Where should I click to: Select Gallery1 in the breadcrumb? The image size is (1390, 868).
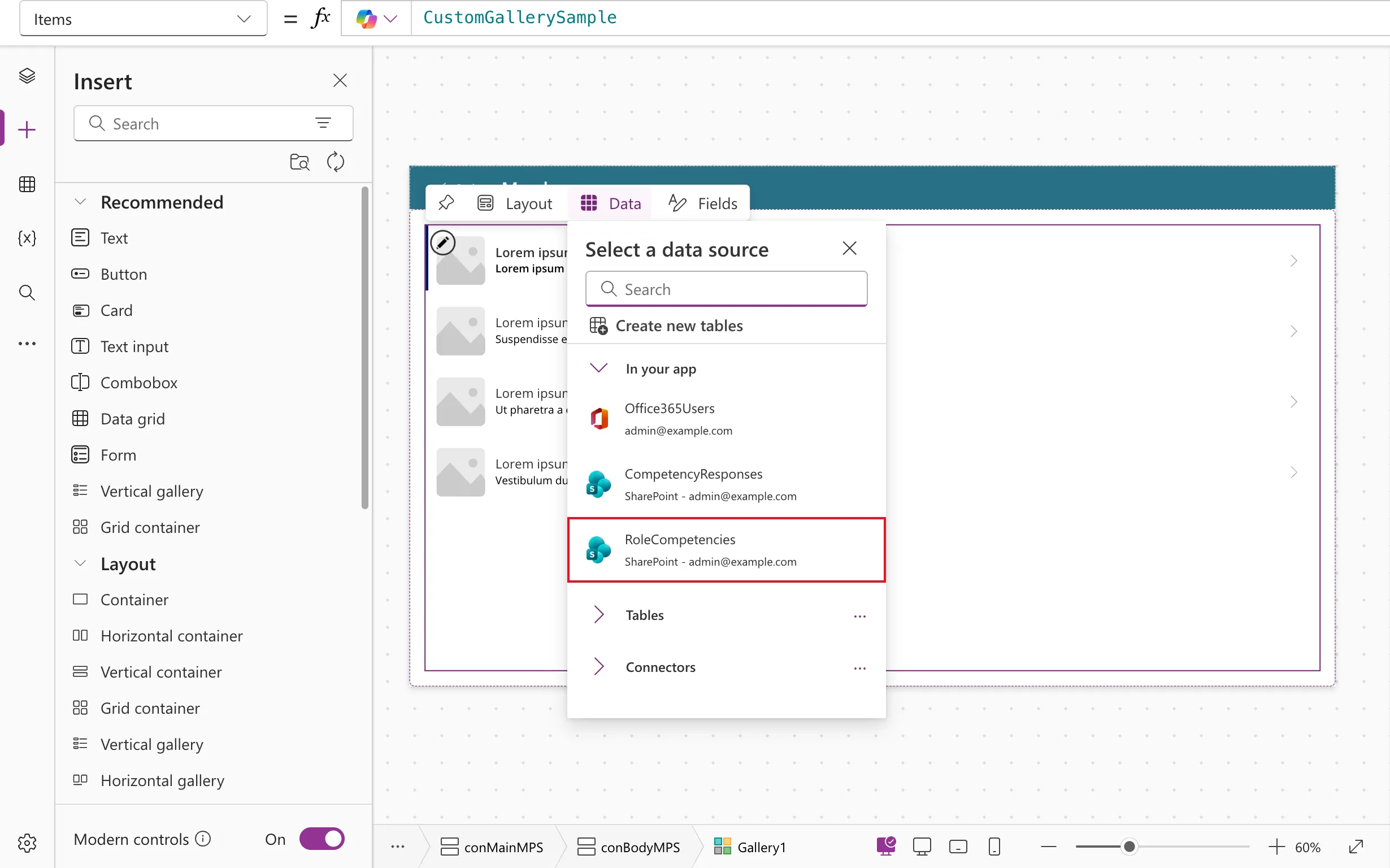point(749,846)
